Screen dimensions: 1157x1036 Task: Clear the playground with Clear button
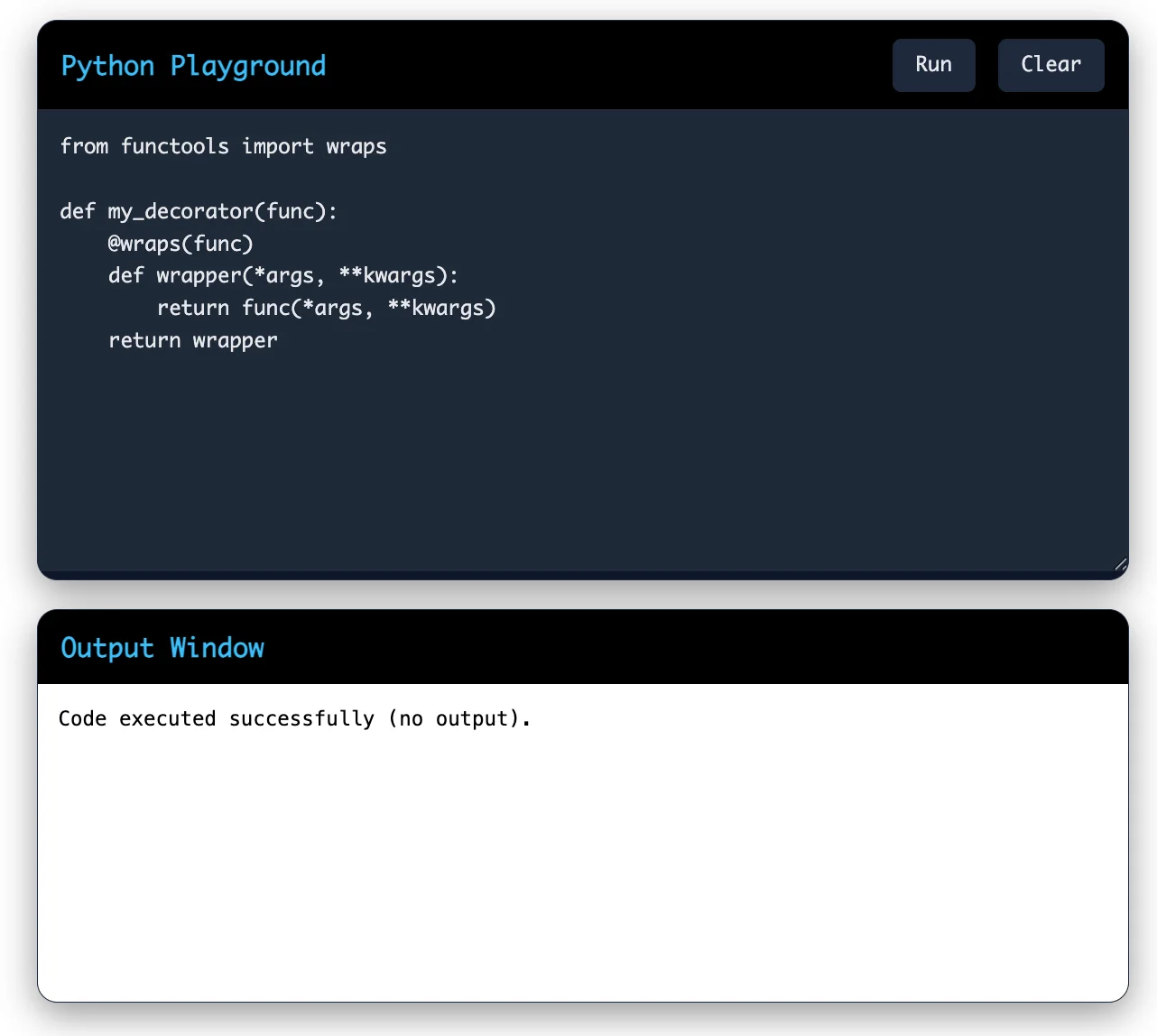coord(1051,65)
